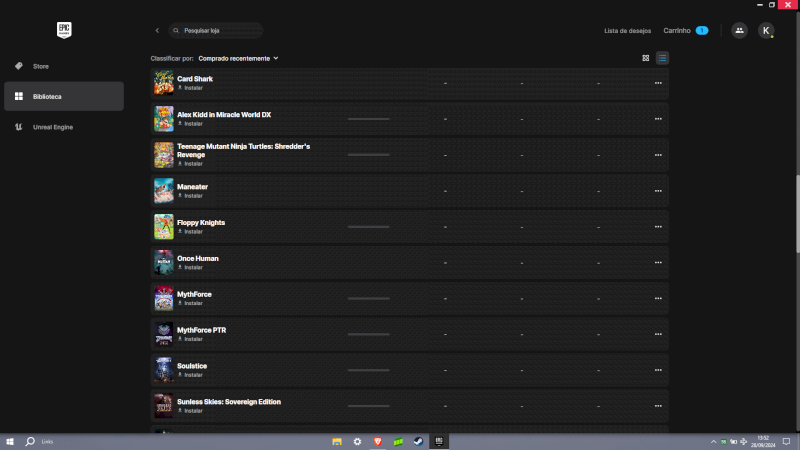The image size is (800, 450).
Task: Open Epic Games taskbar icon
Action: [x=439, y=442]
